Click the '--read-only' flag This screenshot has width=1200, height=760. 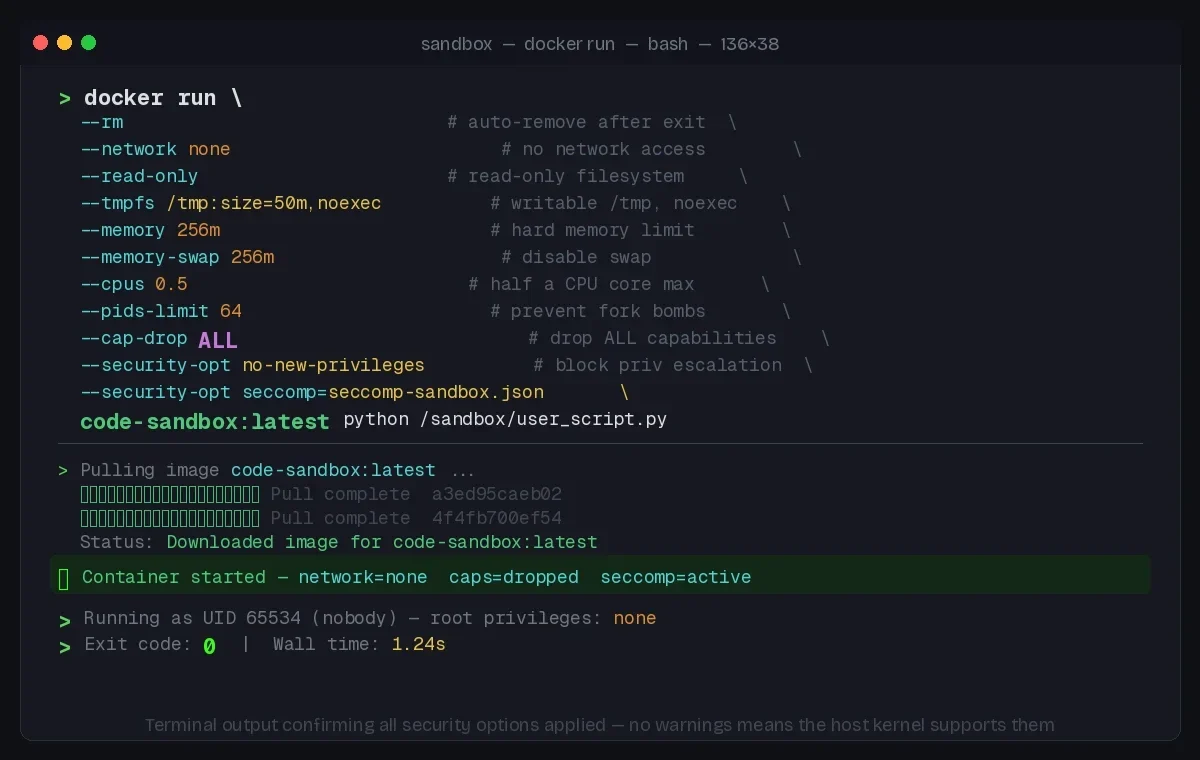pos(139,176)
